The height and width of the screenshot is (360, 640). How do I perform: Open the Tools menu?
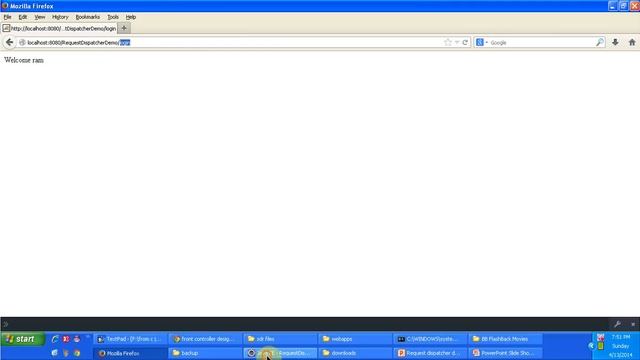point(113,17)
